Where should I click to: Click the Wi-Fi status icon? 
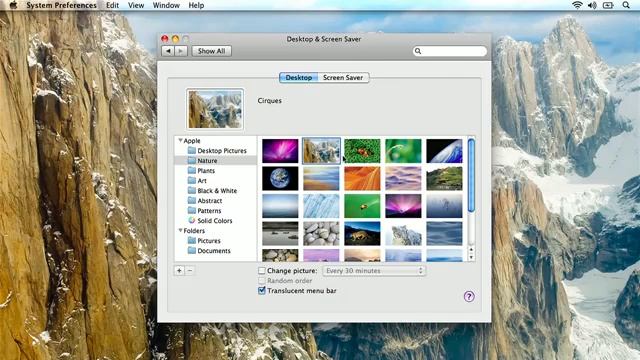coord(577,5)
